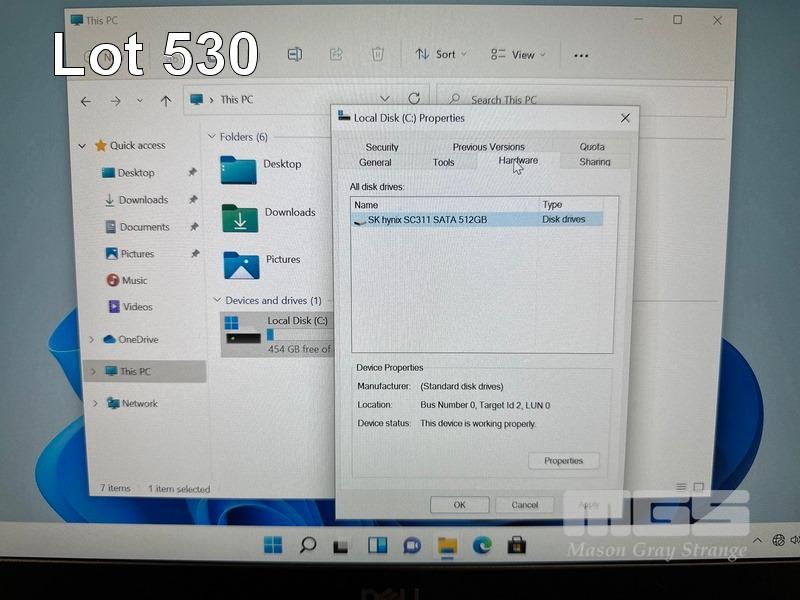The image size is (800, 600).
Task: Click the Refresh button beside address bar
Action: (x=414, y=99)
